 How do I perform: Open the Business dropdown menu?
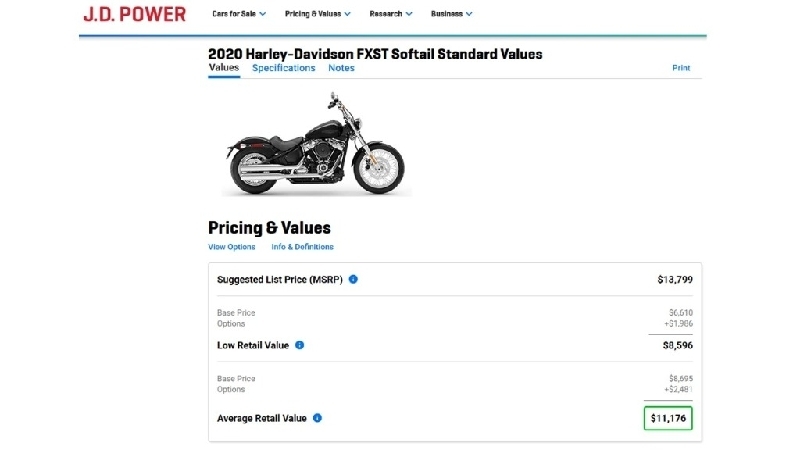coord(451,14)
